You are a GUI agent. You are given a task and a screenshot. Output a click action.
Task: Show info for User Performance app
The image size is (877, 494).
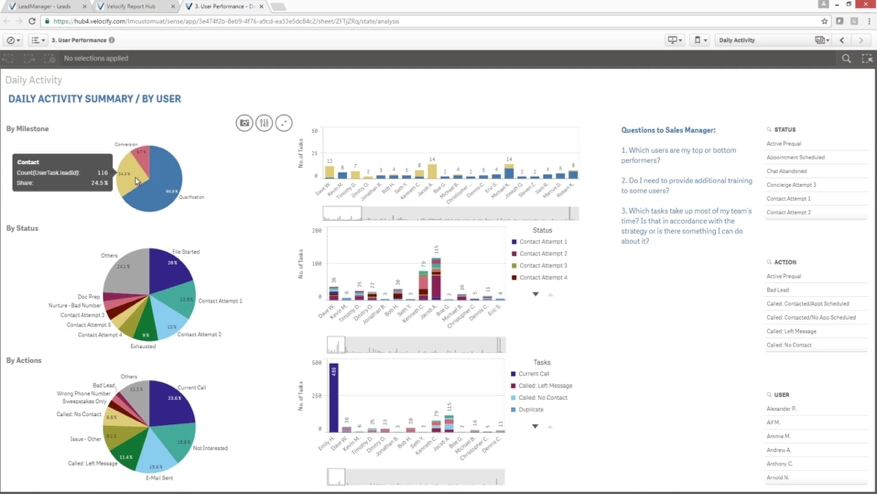click(112, 40)
